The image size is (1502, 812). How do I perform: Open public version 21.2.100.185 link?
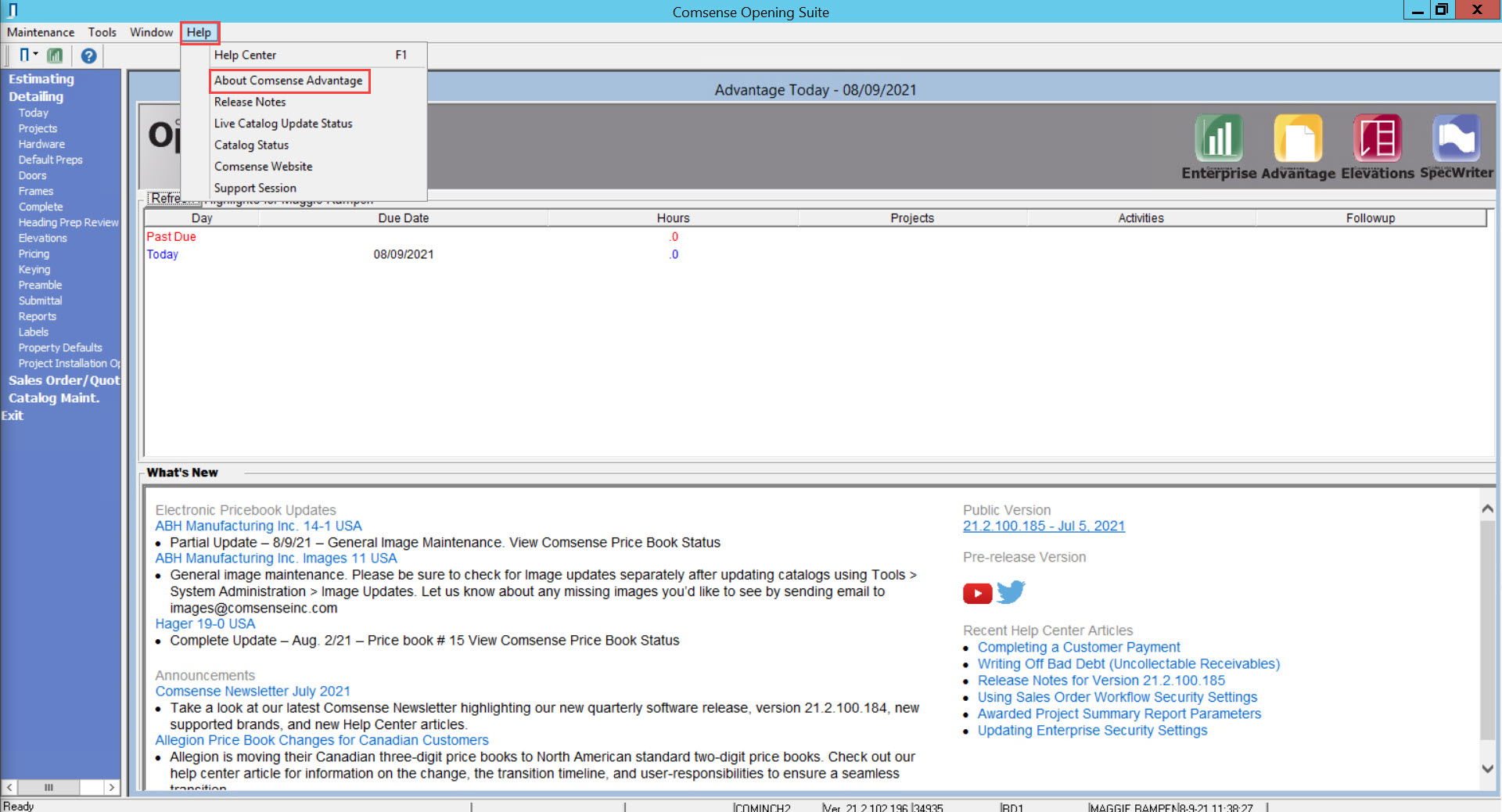(x=1044, y=526)
